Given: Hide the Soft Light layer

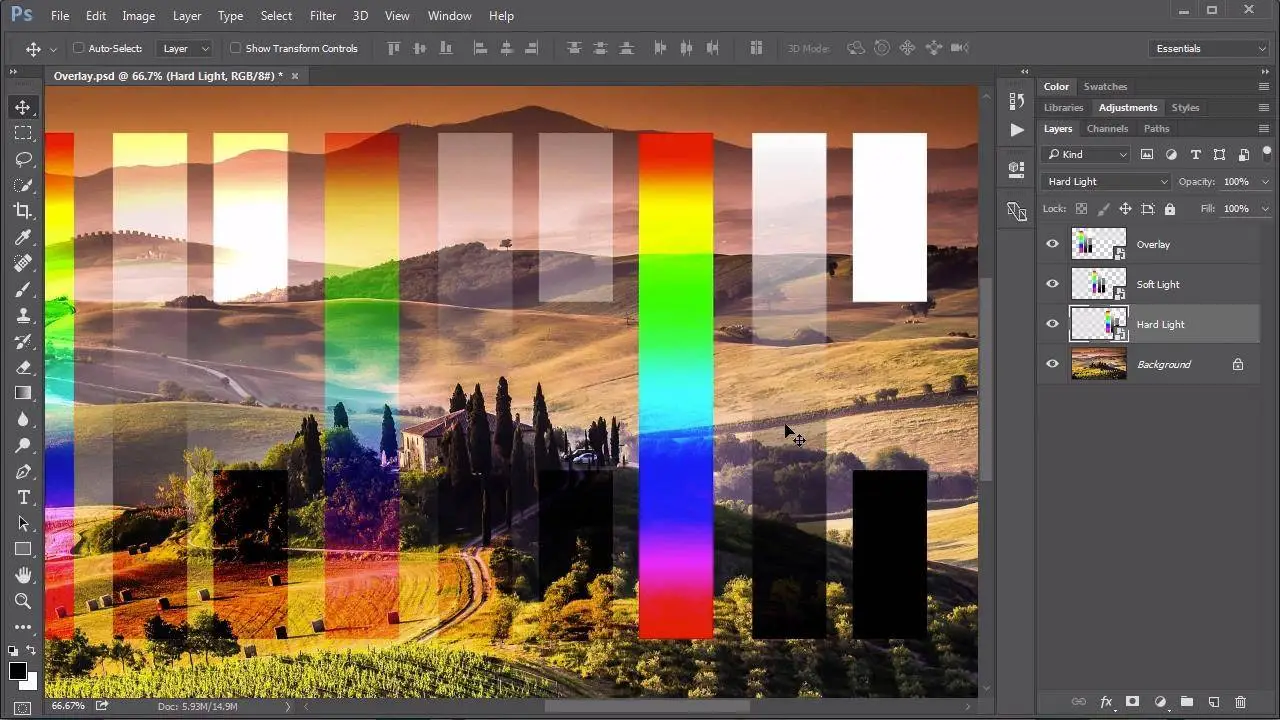Looking at the screenshot, I should pos(1052,284).
